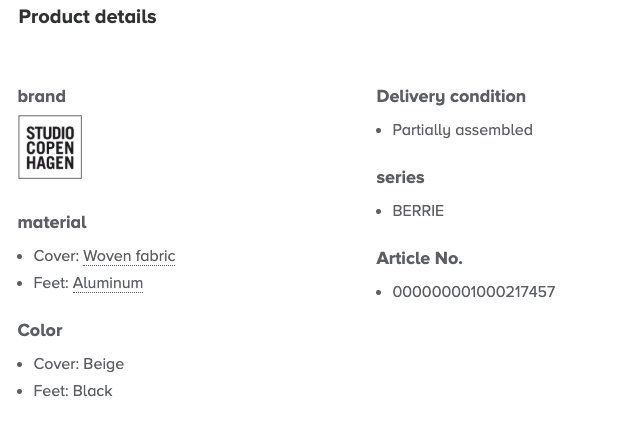Click the Color section heading
Image resolution: width=624 pixels, height=421 pixels.
40,330
